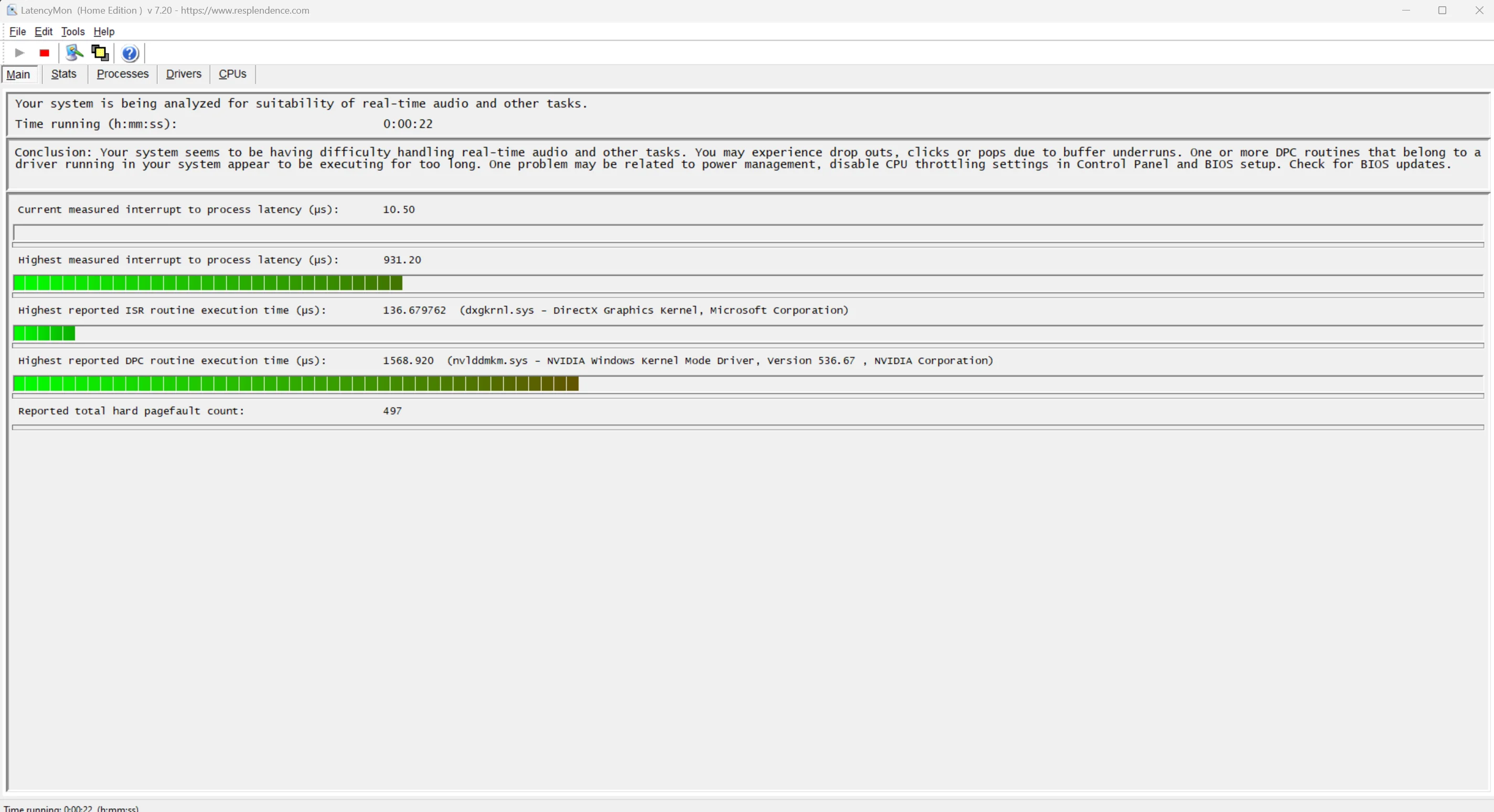Image resolution: width=1494 pixels, height=812 pixels.
Task: Click the status bar time running text
Action: [71, 808]
